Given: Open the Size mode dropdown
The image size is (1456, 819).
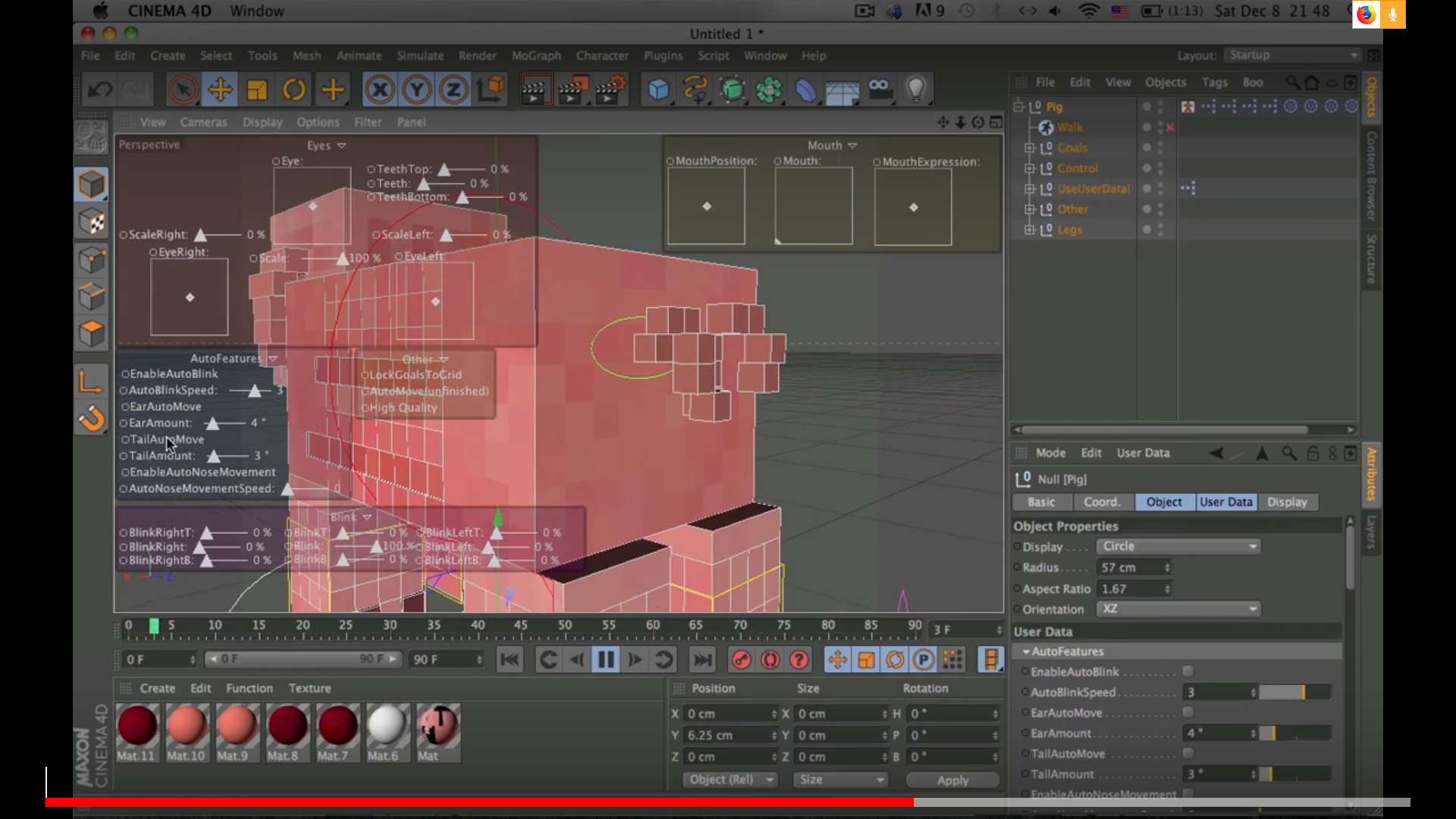Looking at the screenshot, I should (840, 780).
